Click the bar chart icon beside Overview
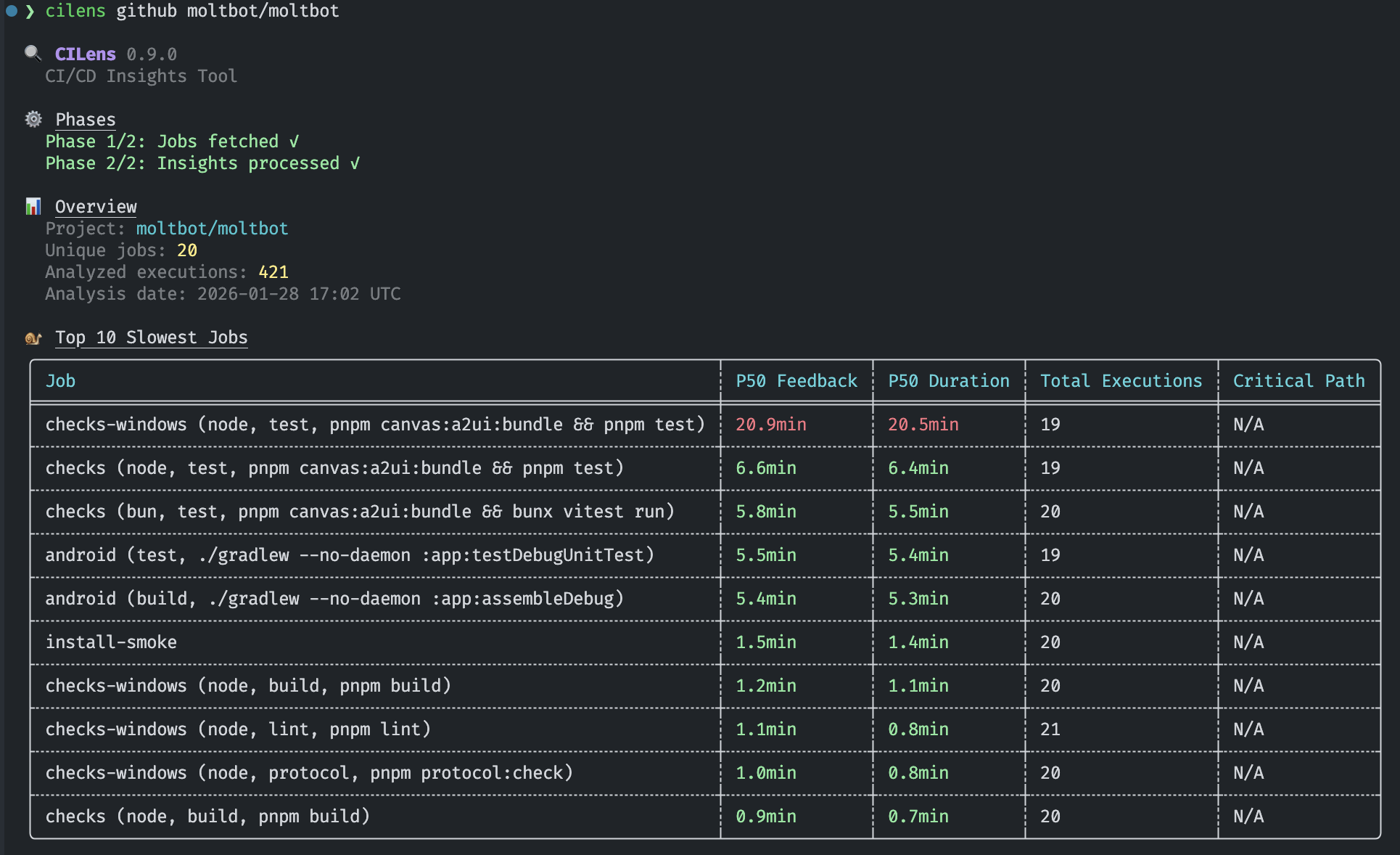The image size is (1400, 855). coord(33,207)
